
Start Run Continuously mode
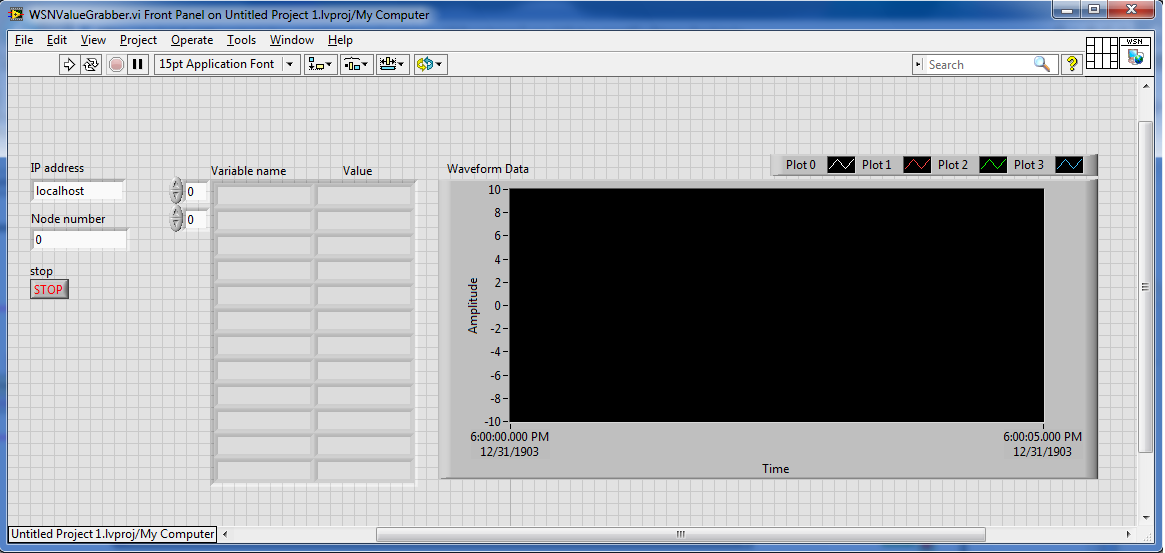point(91,64)
